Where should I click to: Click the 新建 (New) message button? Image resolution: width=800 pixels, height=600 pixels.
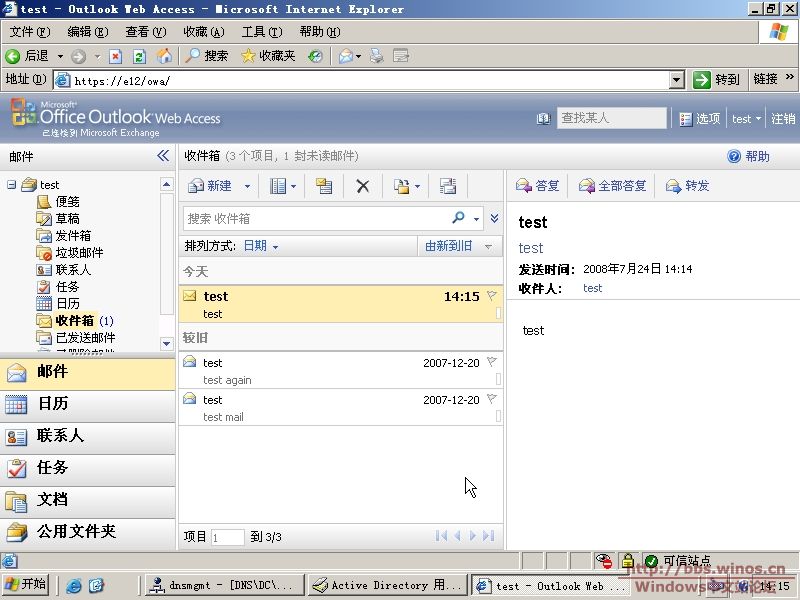click(x=210, y=186)
